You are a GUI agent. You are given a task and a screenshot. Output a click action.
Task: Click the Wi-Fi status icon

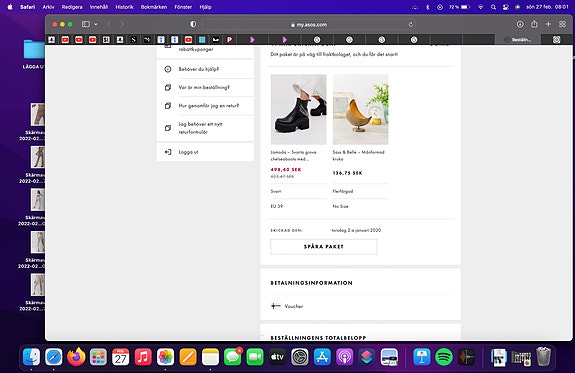(481, 7)
